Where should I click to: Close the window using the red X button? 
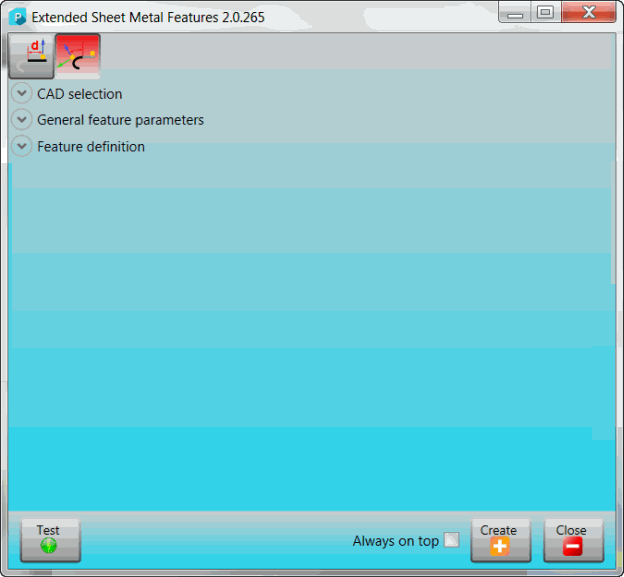pos(588,13)
